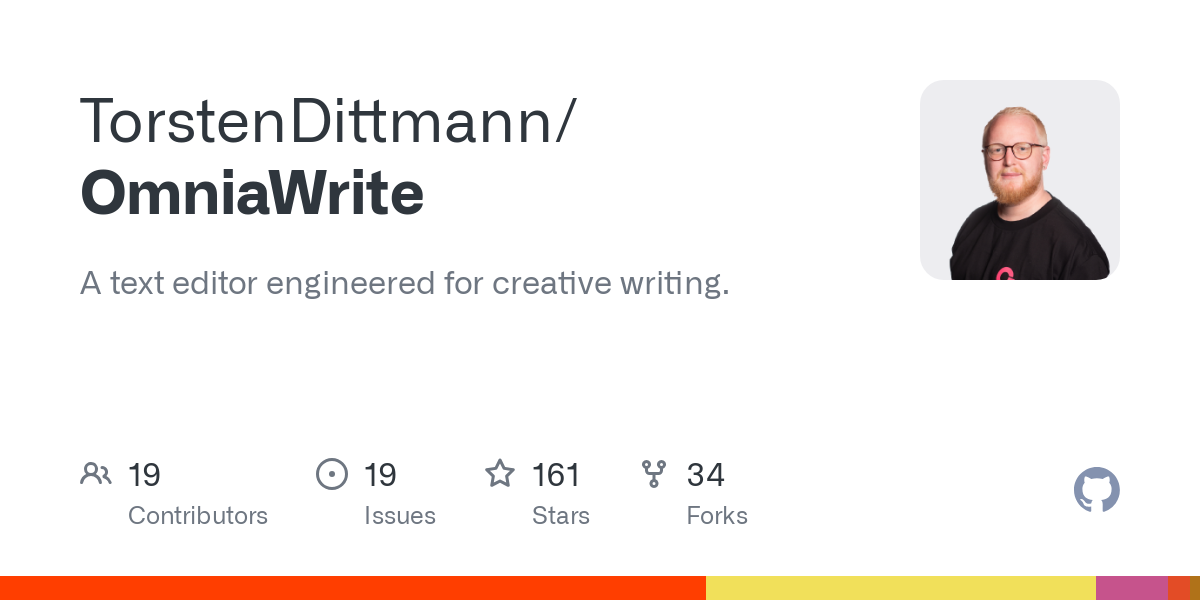Click the Issues circle-dot icon
This screenshot has height=600, width=1200.
331,473
